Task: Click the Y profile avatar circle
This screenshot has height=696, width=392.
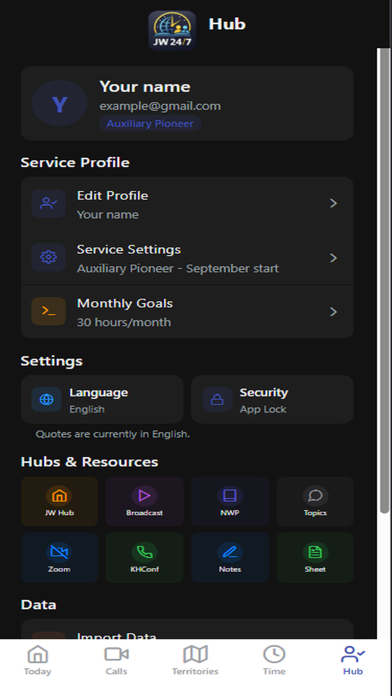Action: click(x=59, y=103)
